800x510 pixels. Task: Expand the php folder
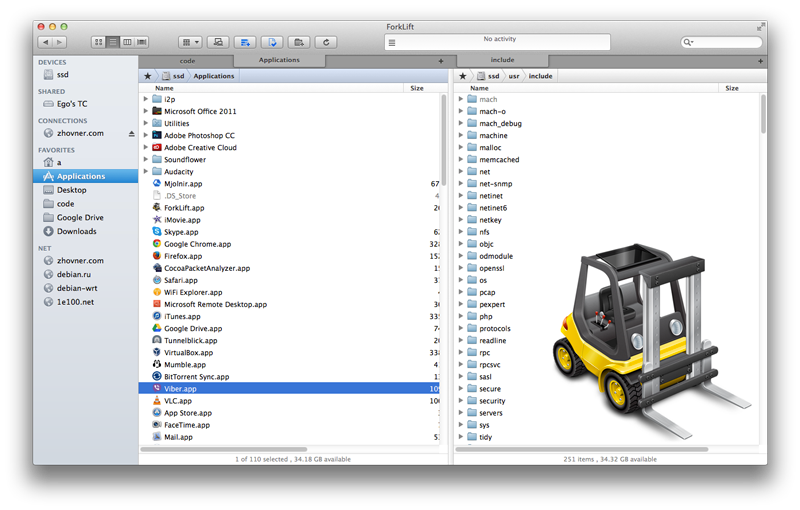pos(461,316)
